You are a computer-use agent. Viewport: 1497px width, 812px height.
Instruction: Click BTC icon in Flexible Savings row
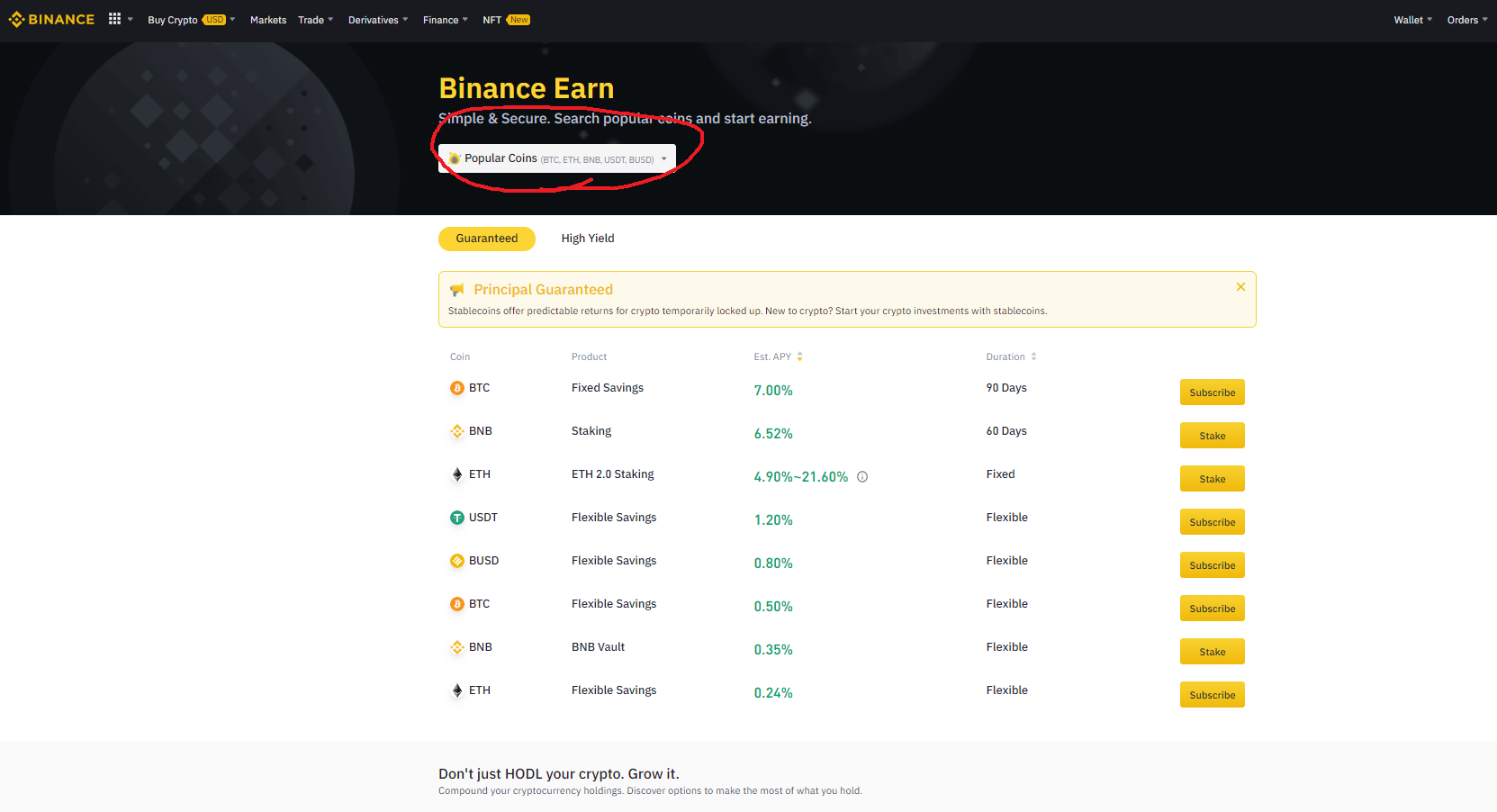(457, 604)
